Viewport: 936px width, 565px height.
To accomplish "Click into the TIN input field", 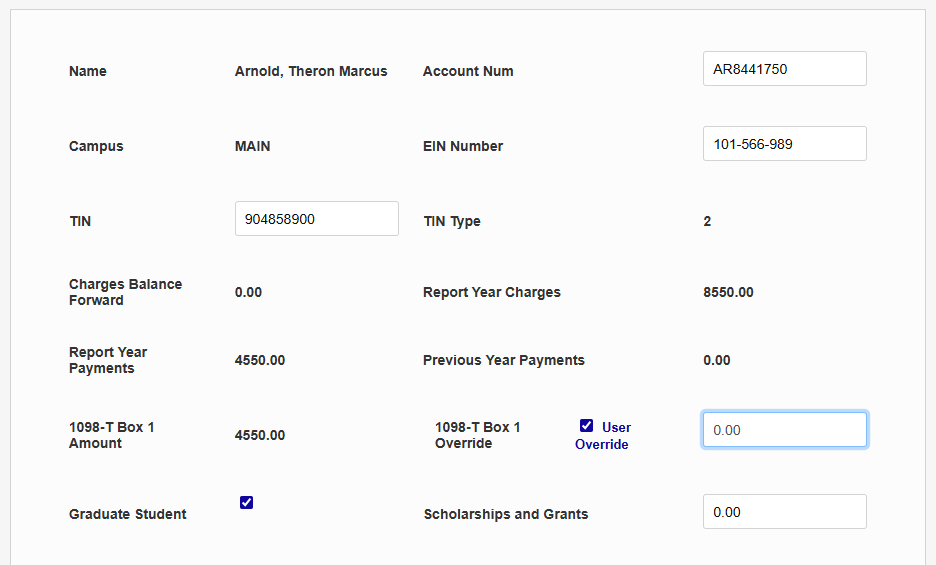I will pos(316,219).
